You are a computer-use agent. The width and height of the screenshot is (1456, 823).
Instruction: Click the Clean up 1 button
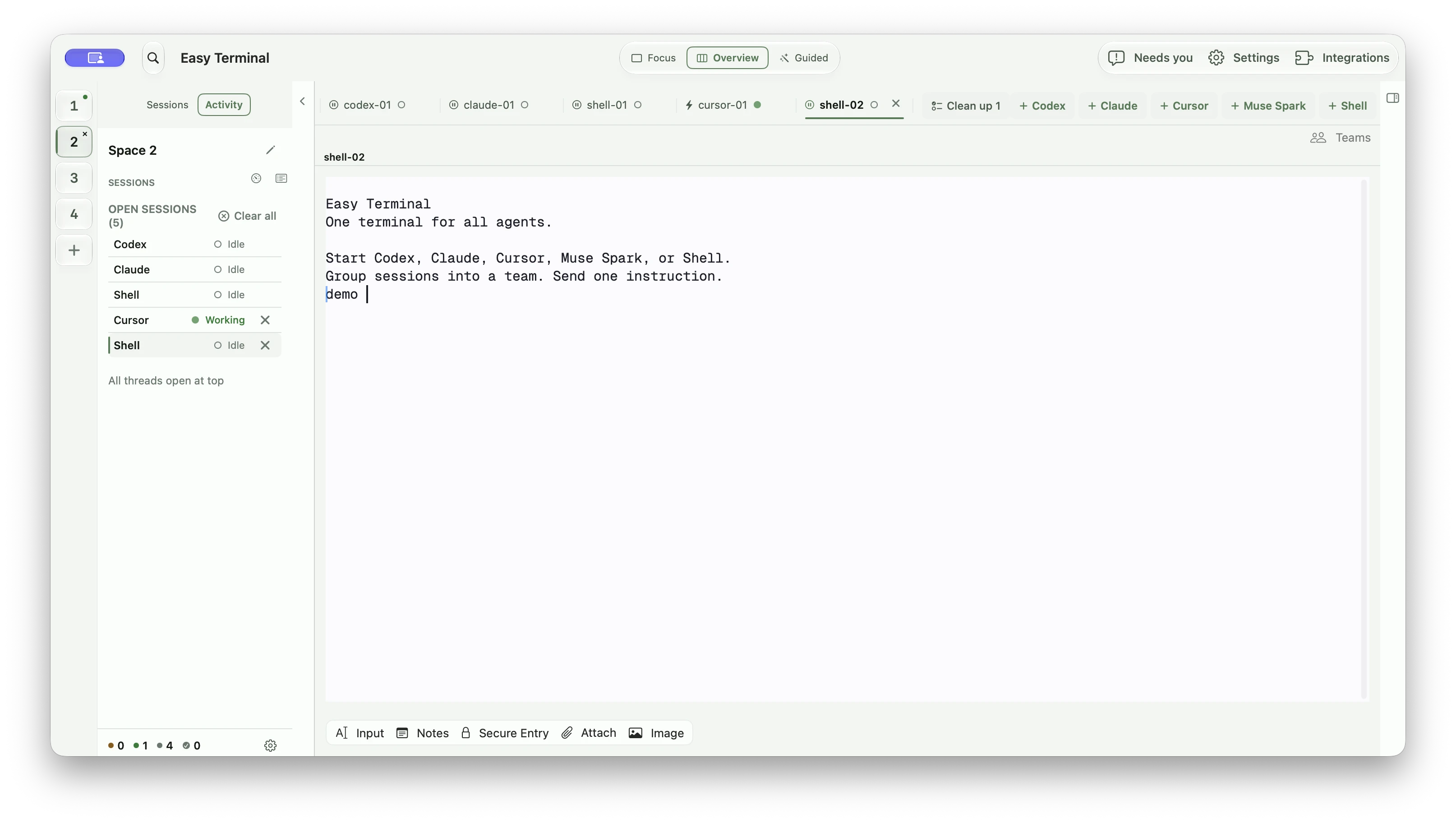pos(965,106)
